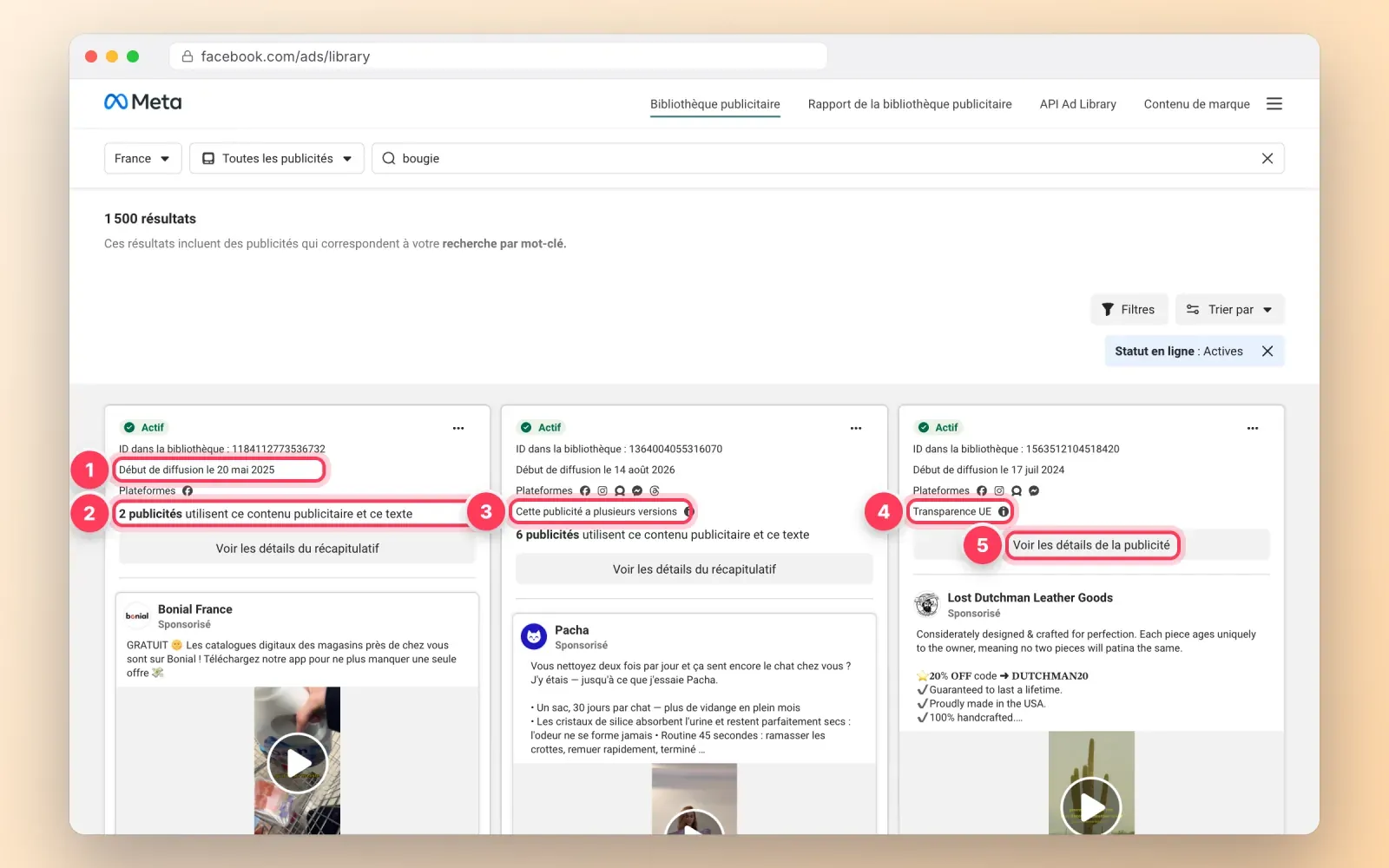
Task: Go to API Ad Library
Action: coord(1077,104)
